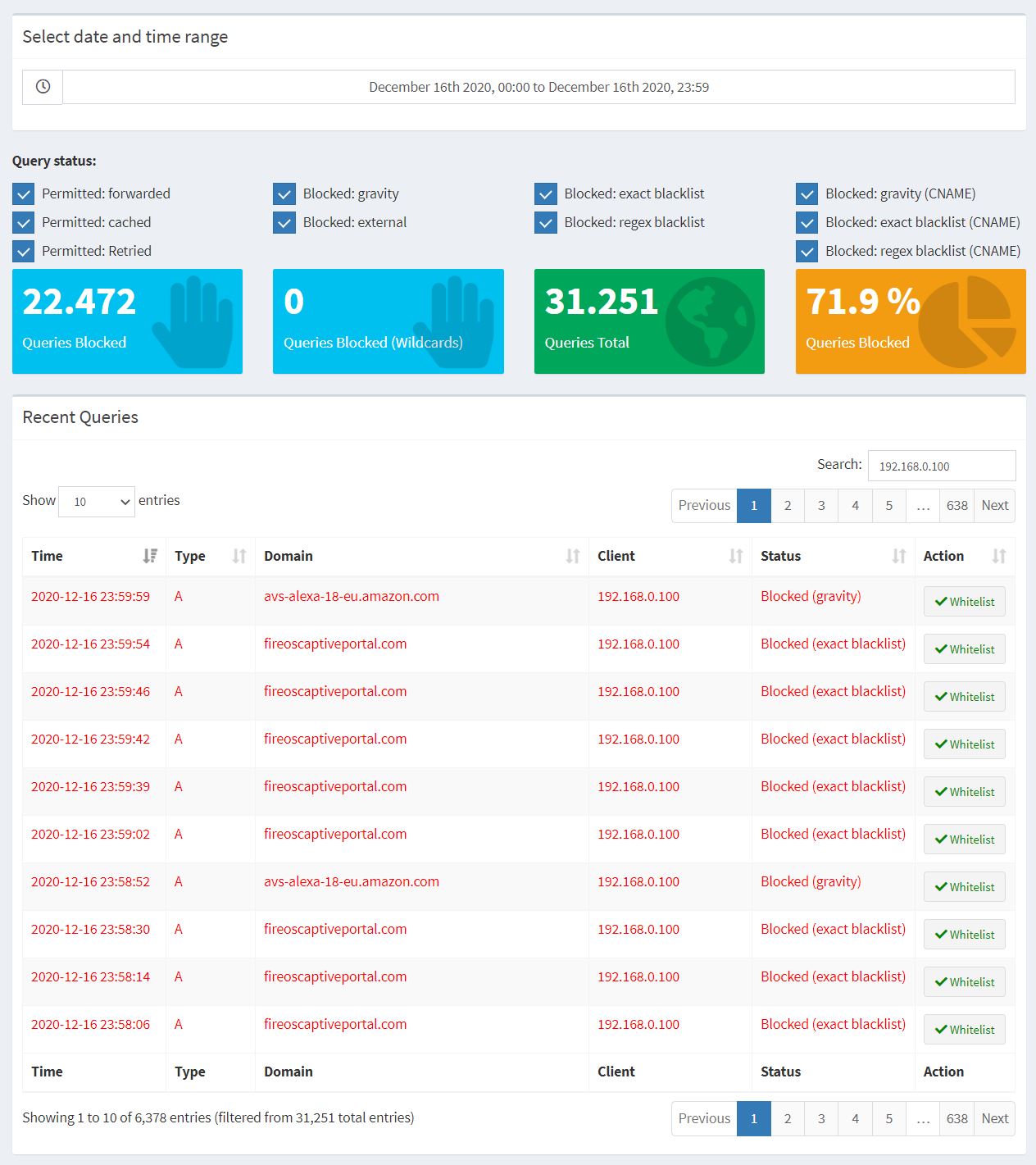This screenshot has height=1165, width=1036.
Task: Click the Domain column header
Action: click(x=422, y=556)
